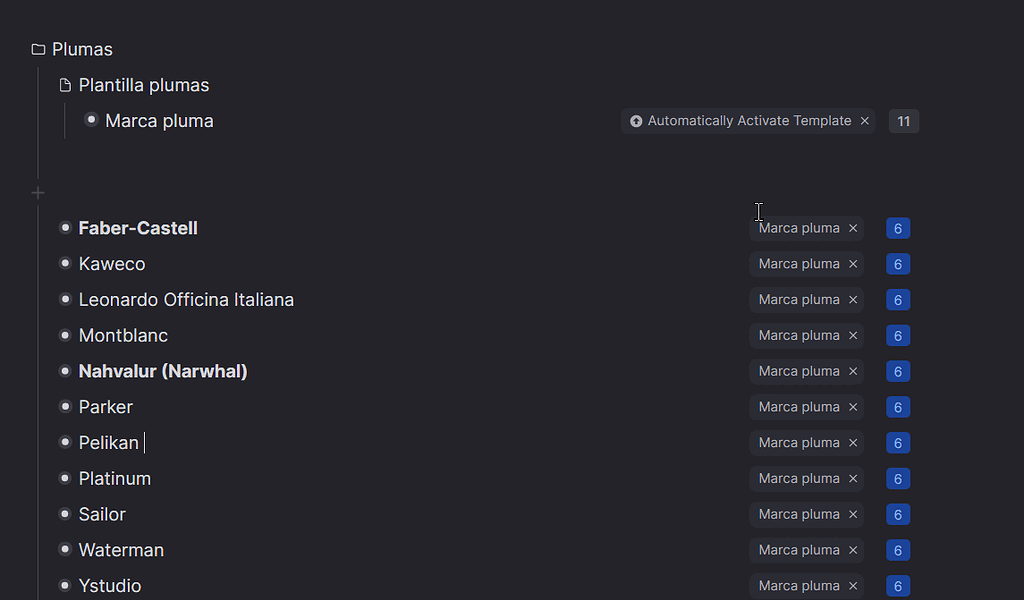
Task: Click the bullet beside Platinum
Action: (65, 478)
